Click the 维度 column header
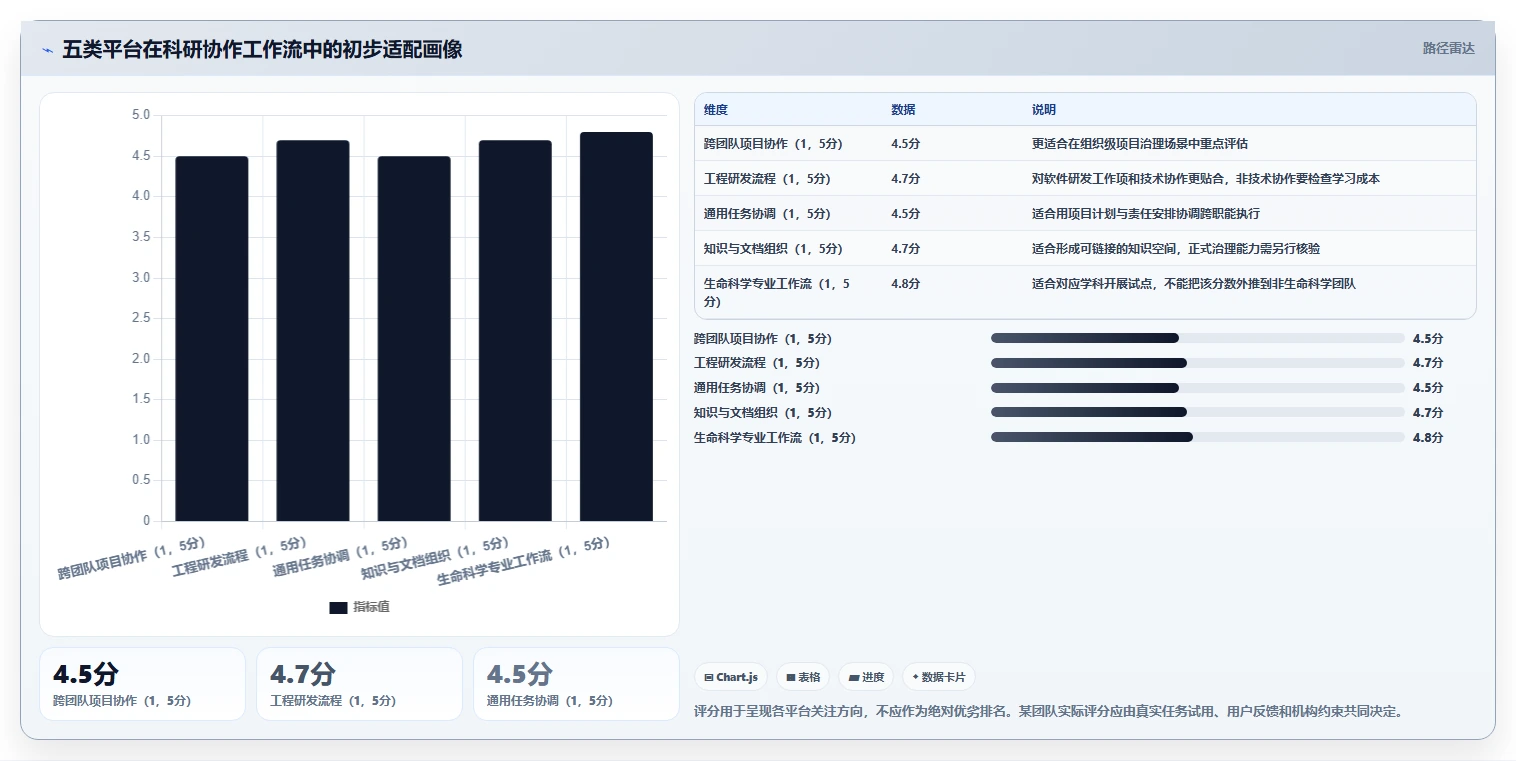Image resolution: width=1516 pixels, height=761 pixels. [716, 110]
